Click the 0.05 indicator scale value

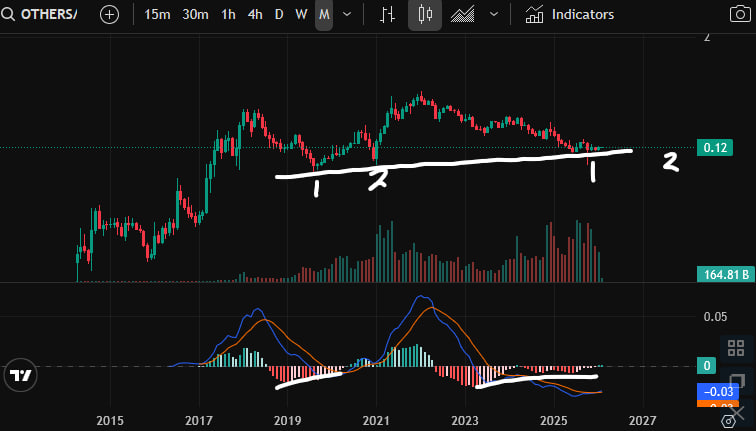coord(715,317)
